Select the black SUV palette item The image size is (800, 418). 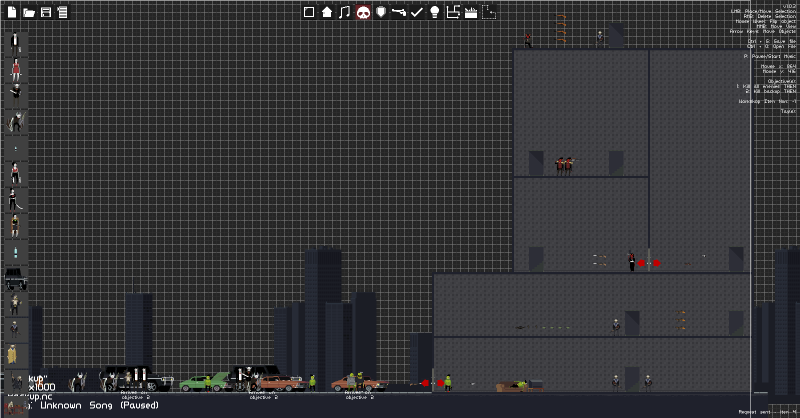point(16,279)
